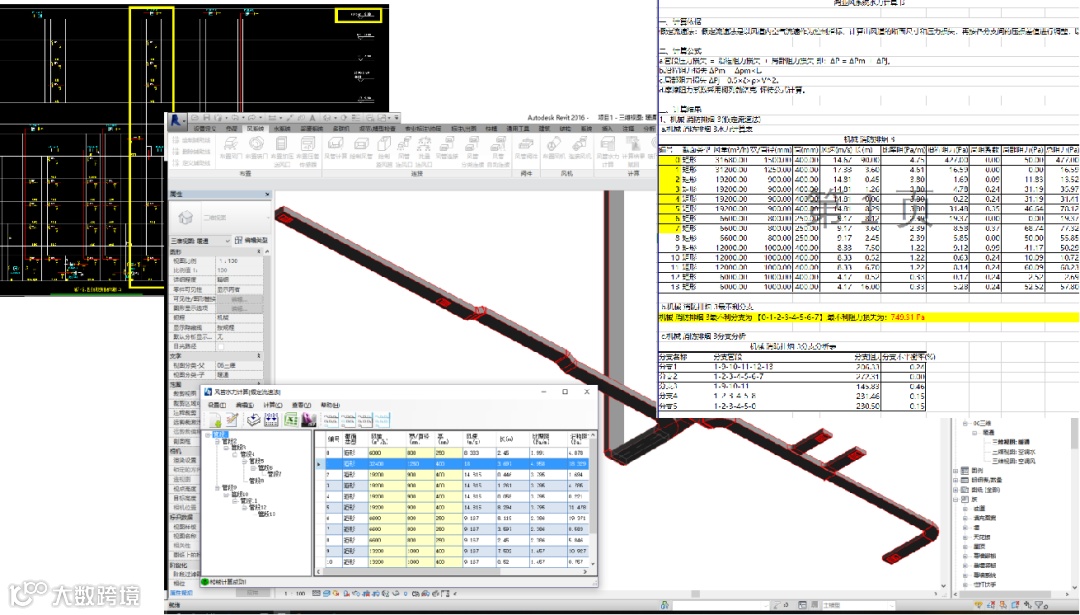Click the selection filter funnel icon in status bar
The height and width of the screenshot is (615, 1080).
click(x=1041, y=605)
